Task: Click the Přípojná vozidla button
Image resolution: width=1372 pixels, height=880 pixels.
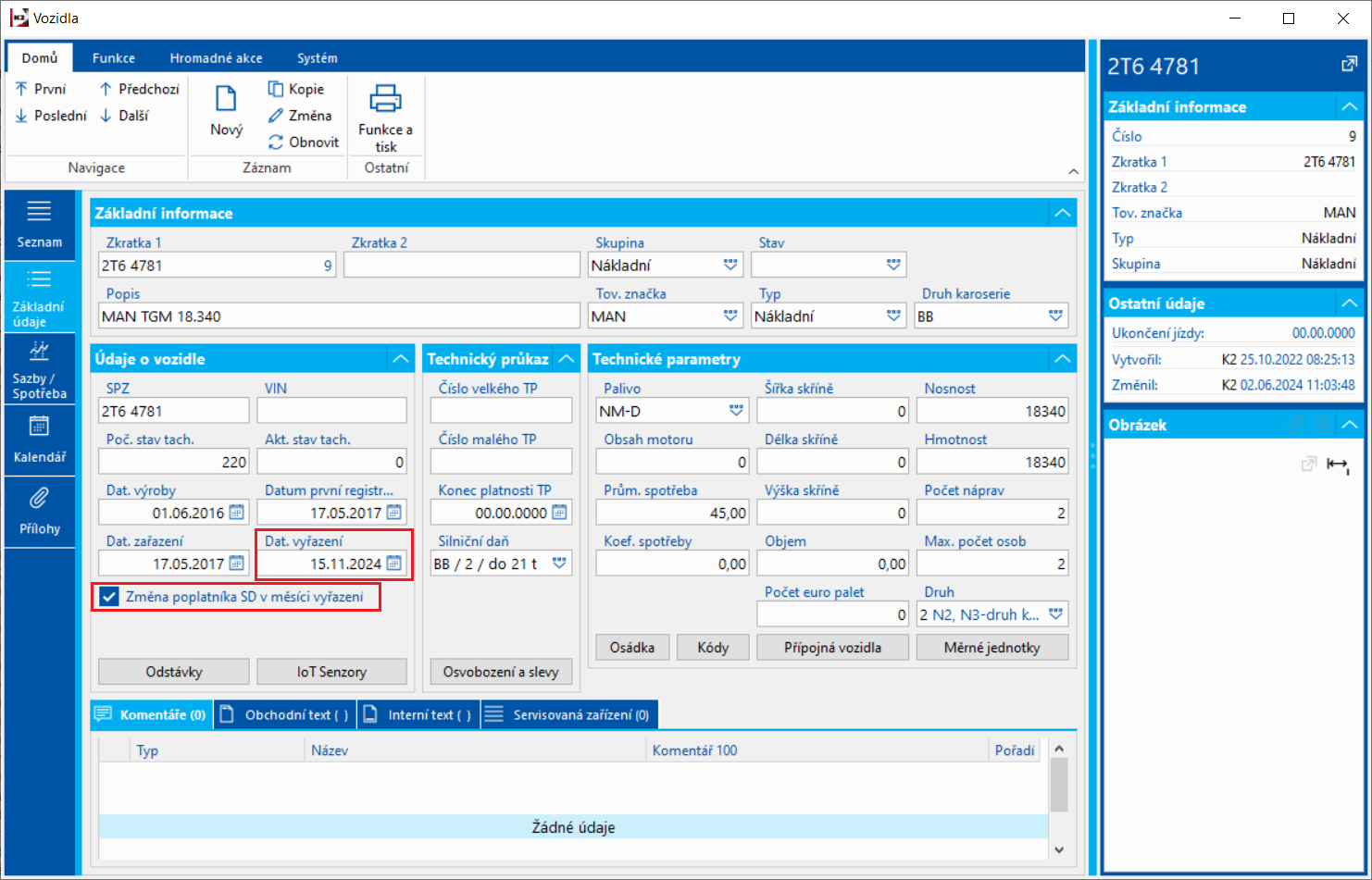Action: (832, 648)
